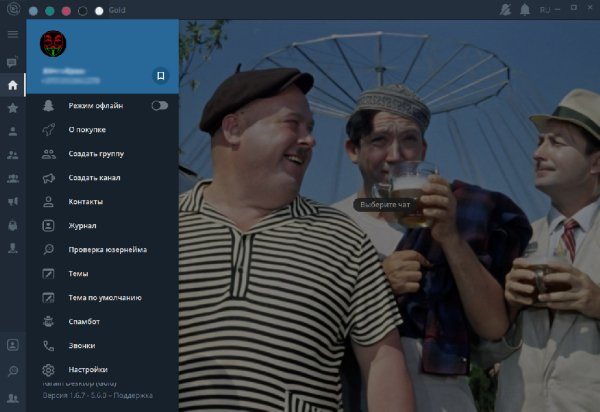
Task: Click the pink-red theme color dot
Action: (66, 11)
